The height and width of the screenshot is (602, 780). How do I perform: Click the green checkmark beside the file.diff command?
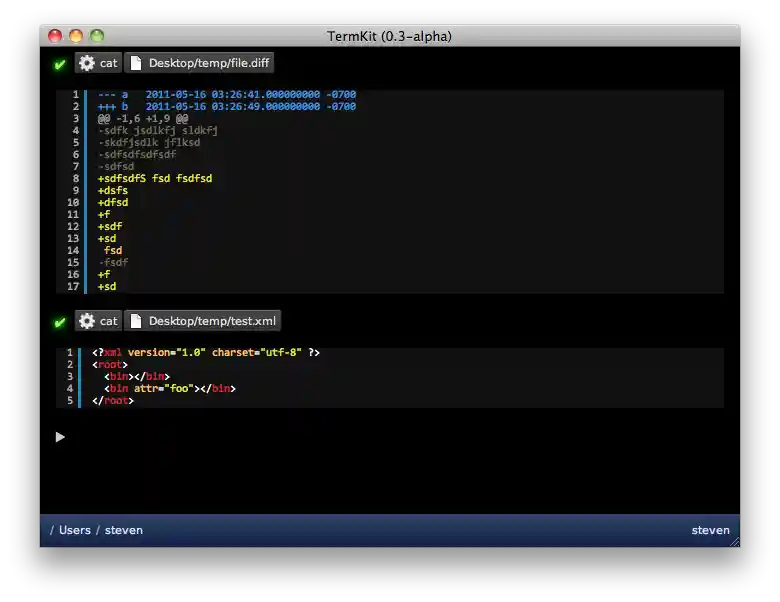point(60,64)
